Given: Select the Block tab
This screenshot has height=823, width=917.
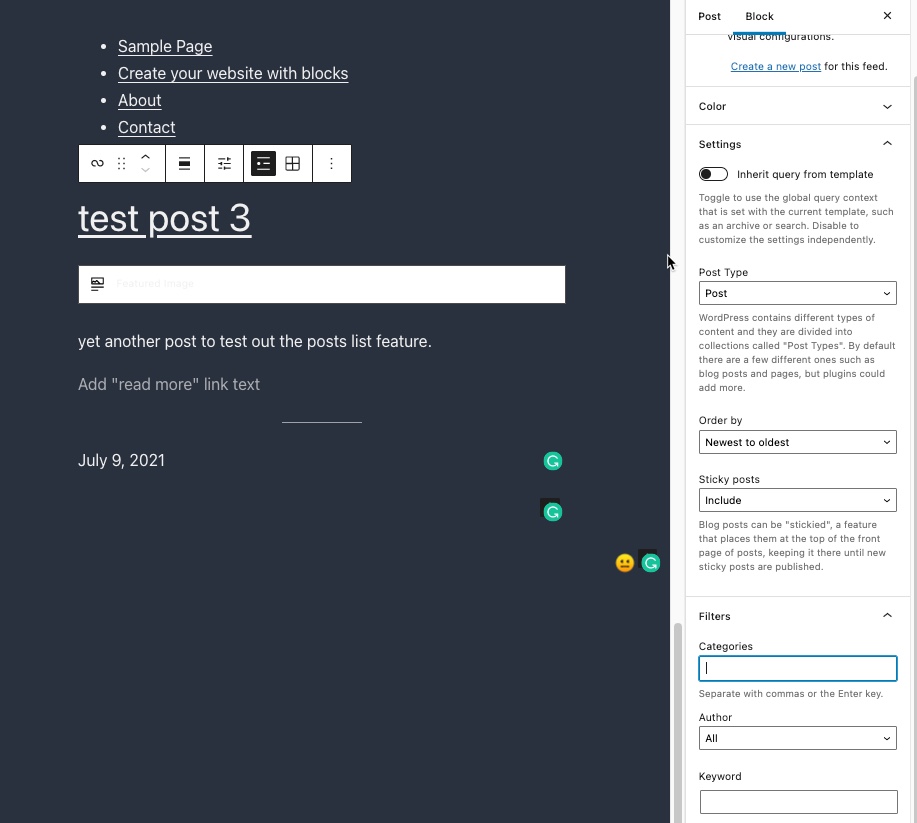Looking at the screenshot, I should (x=760, y=16).
